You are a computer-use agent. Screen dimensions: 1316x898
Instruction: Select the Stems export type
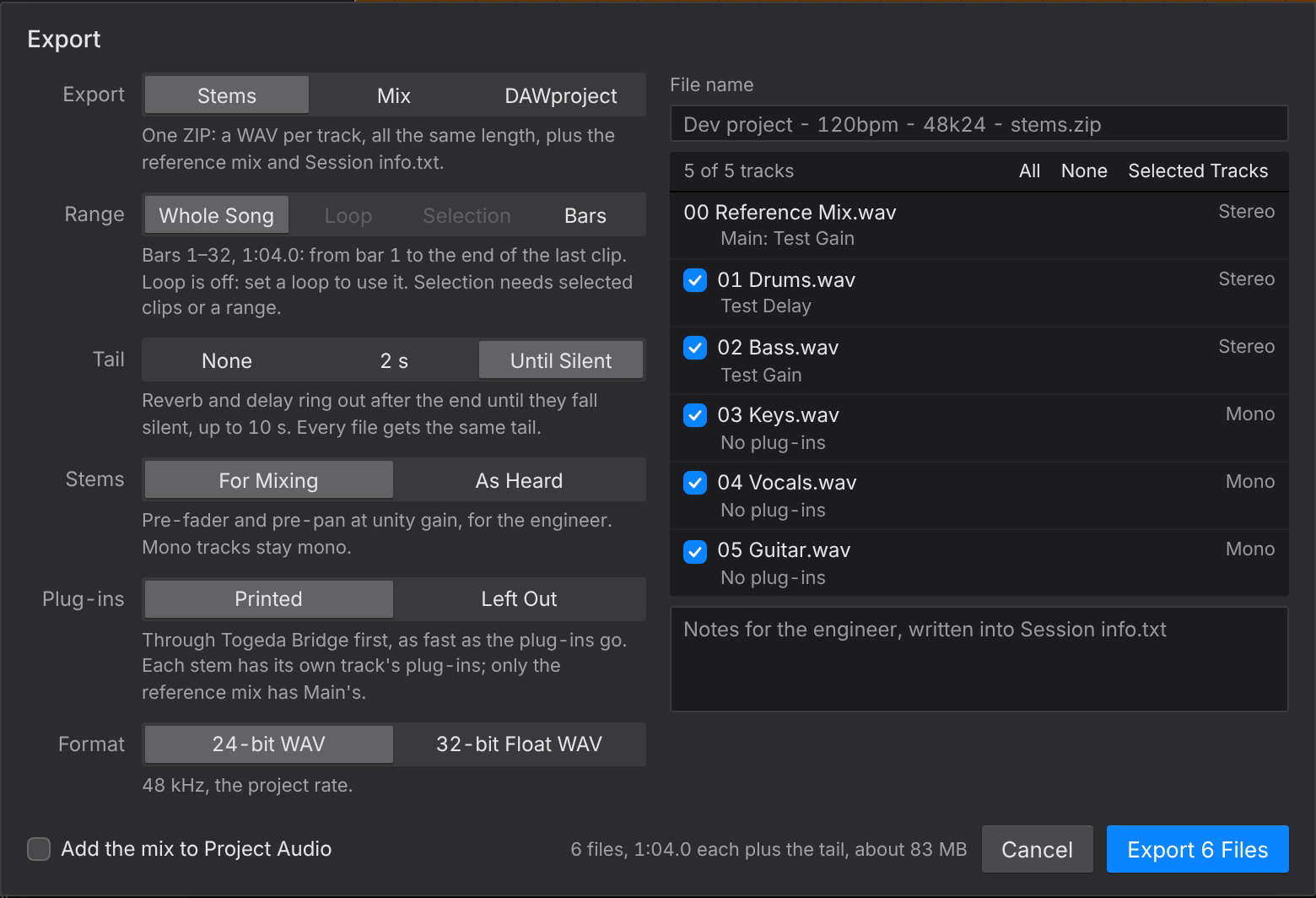point(227,95)
